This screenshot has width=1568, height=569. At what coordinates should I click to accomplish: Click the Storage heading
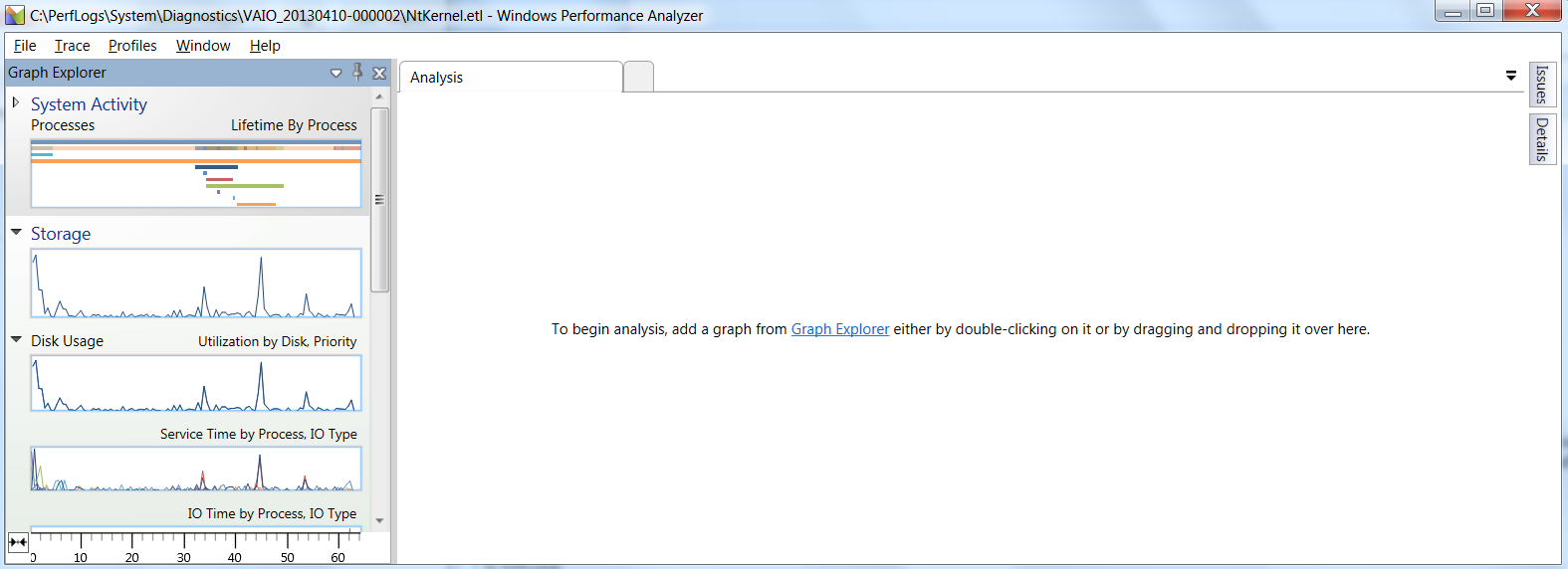click(61, 234)
